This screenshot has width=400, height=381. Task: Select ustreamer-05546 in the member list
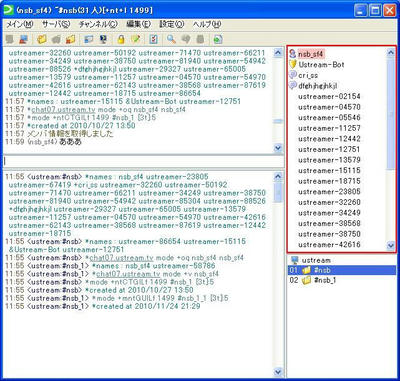pos(329,118)
